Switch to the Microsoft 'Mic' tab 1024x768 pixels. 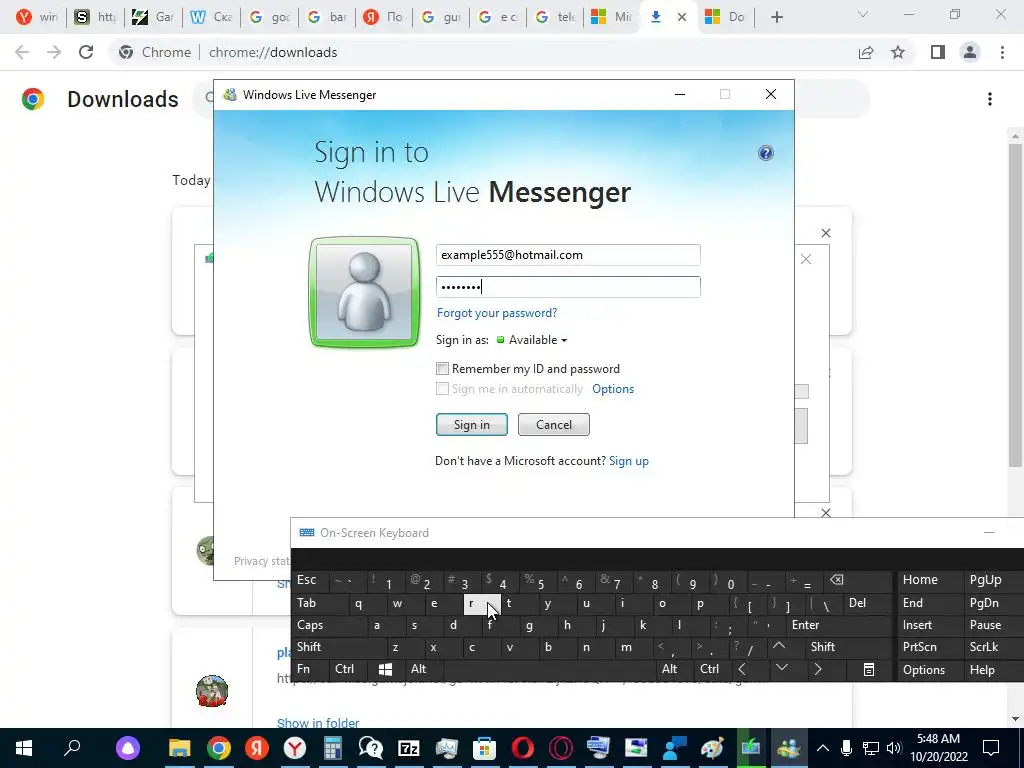611,17
